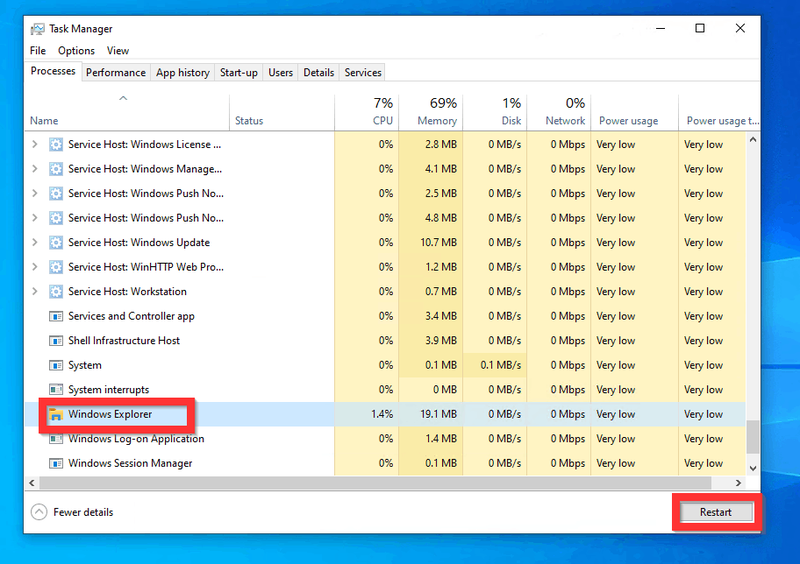This screenshot has height=564, width=800.
Task: Expand Service Host: Windows License entry
Action: click(x=35, y=144)
